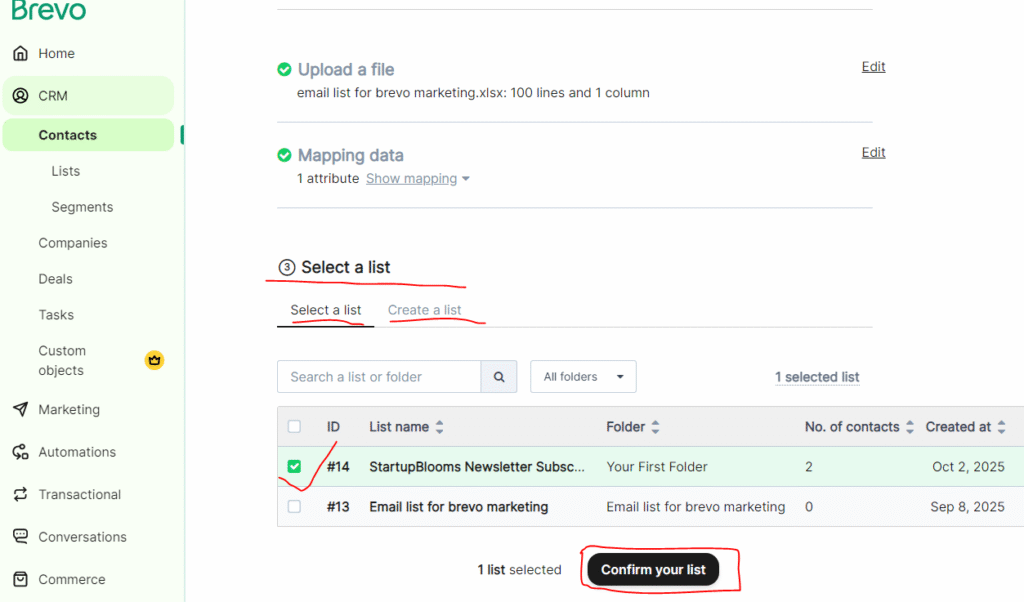The width and height of the screenshot is (1024, 602).
Task: Check the Email list for brevo marketing checkbox
Action: [294, 507]
